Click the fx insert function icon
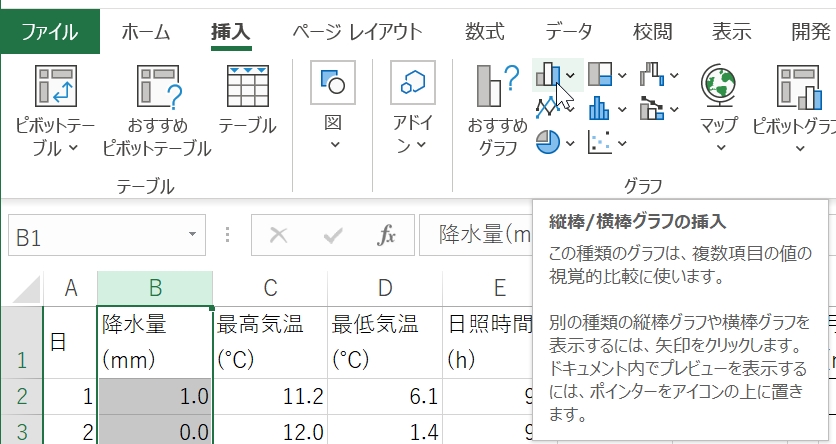Screen dimensions: 836x444 [x=386, y=235]
